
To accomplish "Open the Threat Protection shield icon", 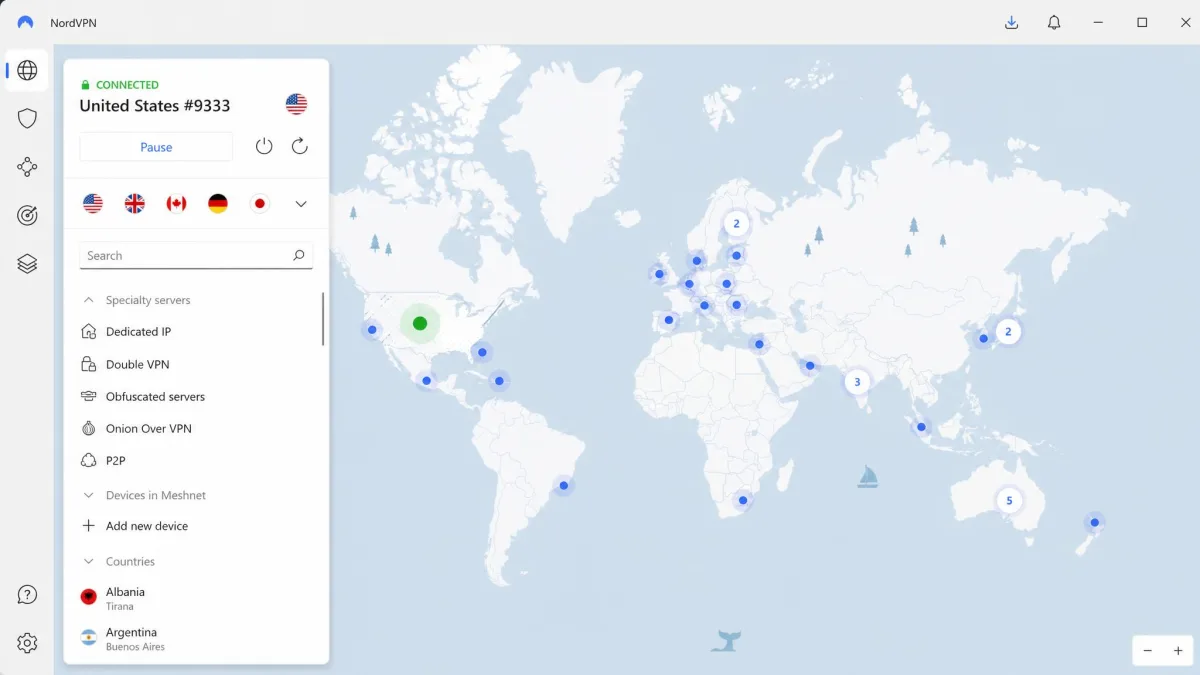I will (x=27, y=118).
